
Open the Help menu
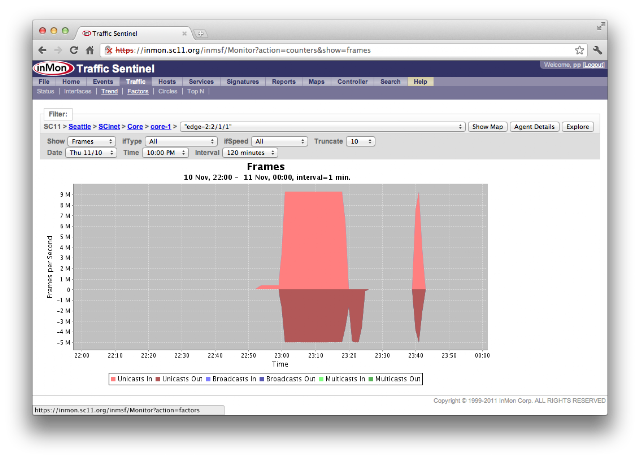420,82
